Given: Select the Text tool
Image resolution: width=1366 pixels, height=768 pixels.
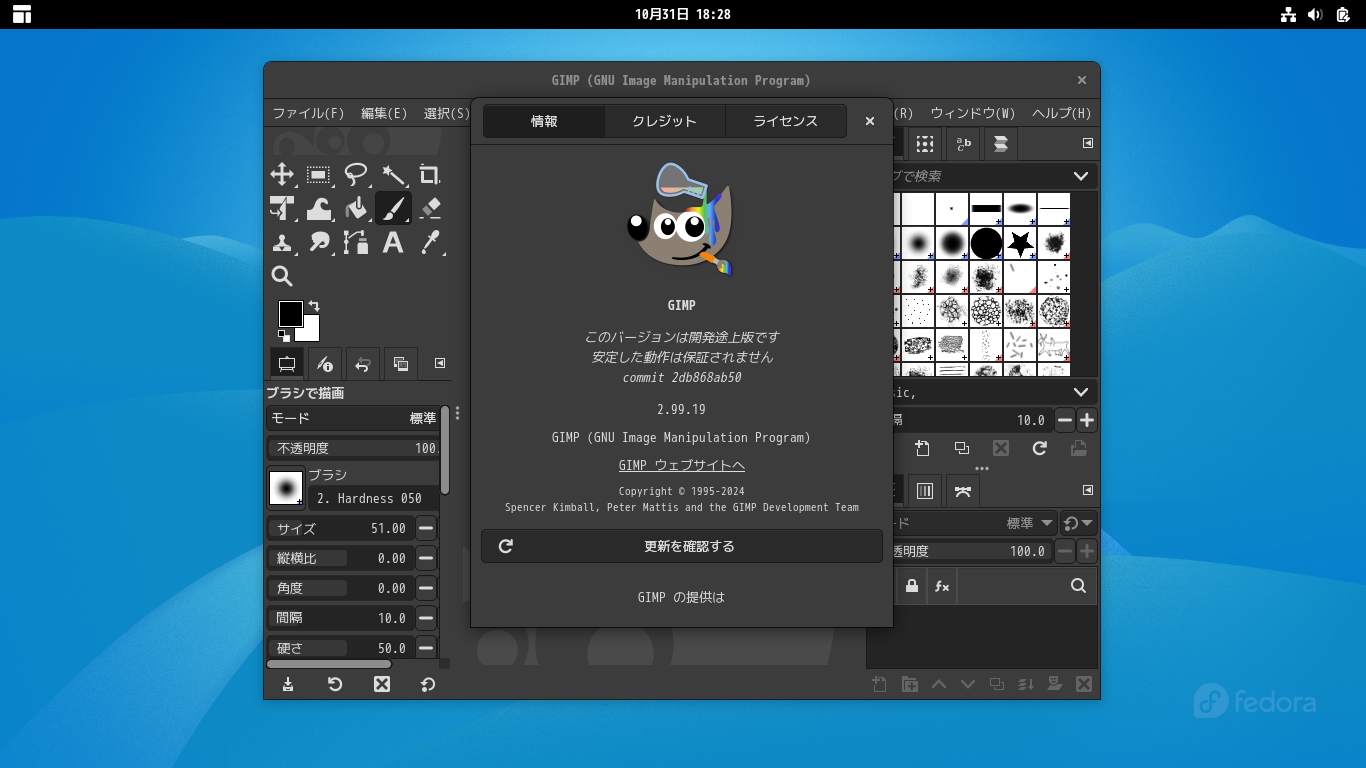Looking at the screenshot, I should coord(393,242).
